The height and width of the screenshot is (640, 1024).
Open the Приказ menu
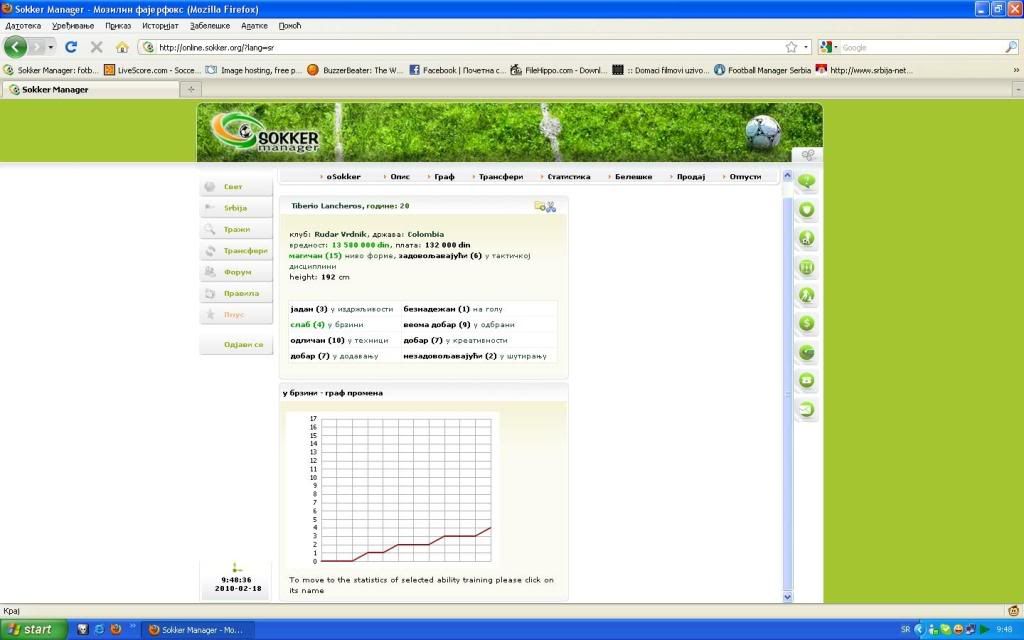(x=118, y=26)
